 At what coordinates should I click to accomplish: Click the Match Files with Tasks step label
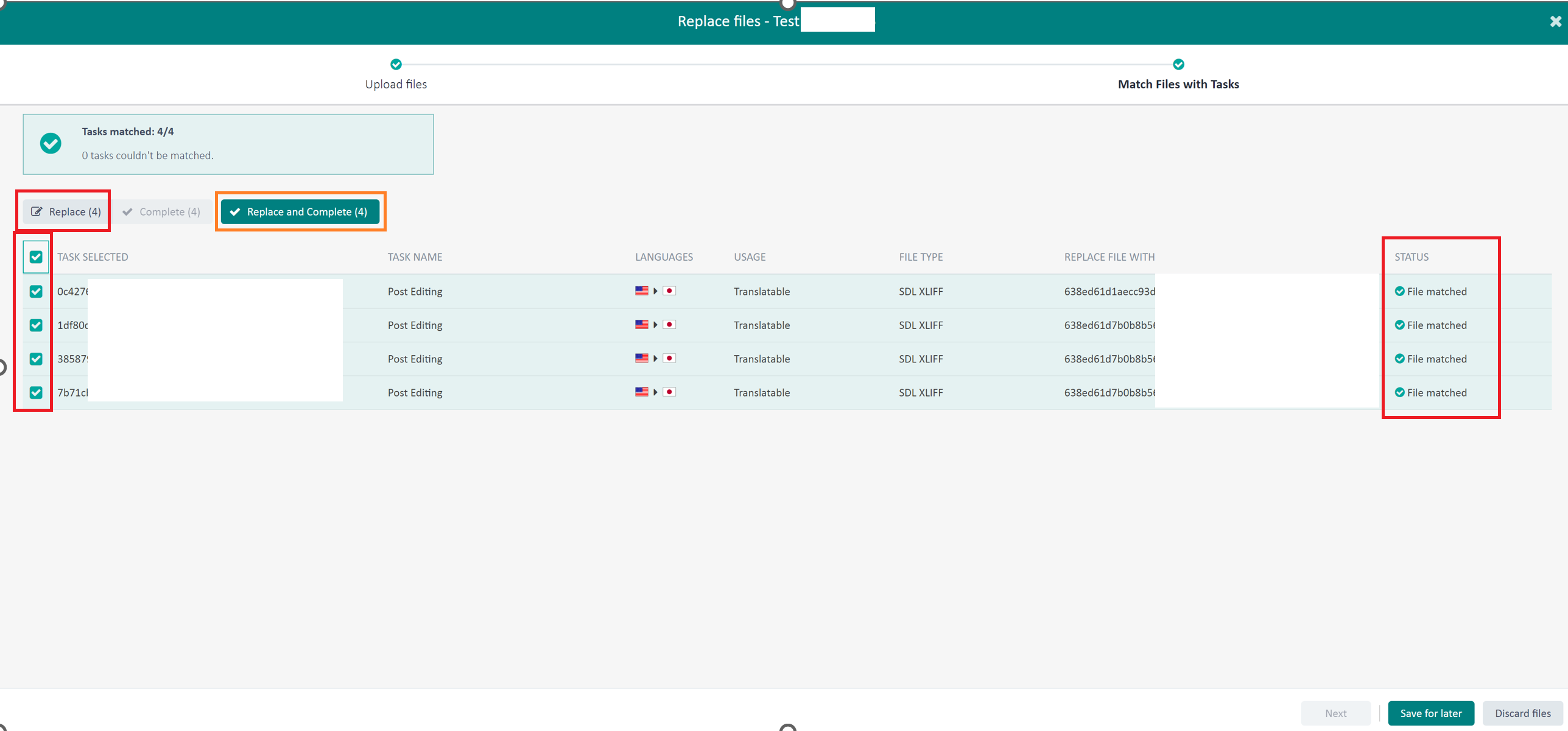[x=1178, y=84]
